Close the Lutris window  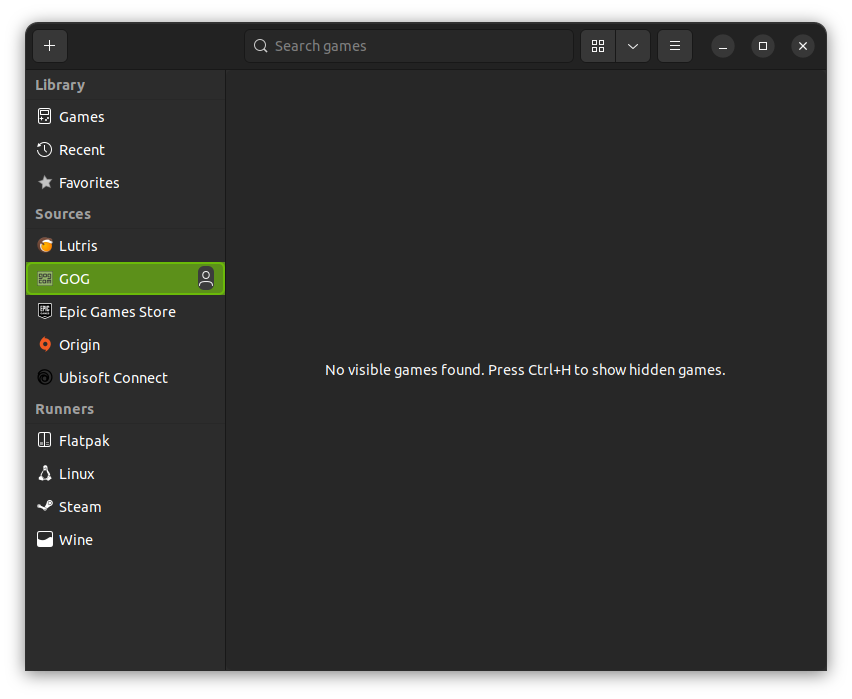tap(803, 46)
